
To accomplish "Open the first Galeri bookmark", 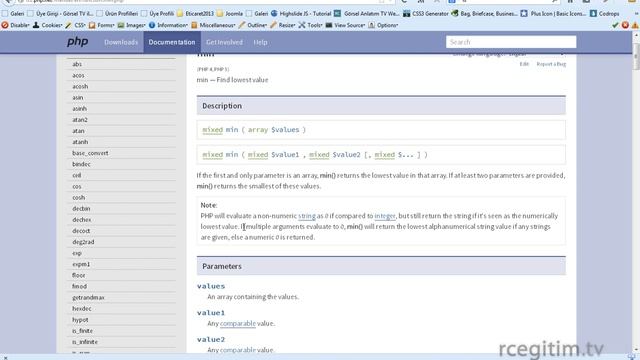I will 13,13.
